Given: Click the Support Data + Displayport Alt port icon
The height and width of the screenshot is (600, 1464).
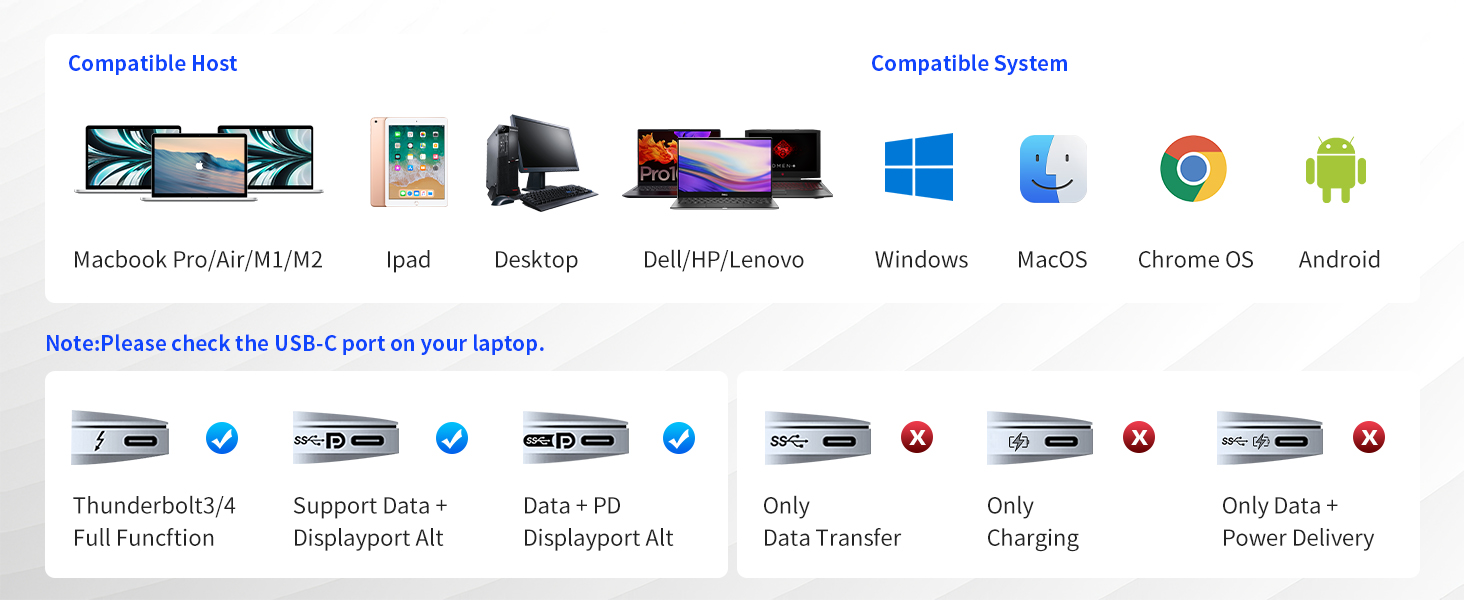Looking at the screenshot, I should pos(346,438).
